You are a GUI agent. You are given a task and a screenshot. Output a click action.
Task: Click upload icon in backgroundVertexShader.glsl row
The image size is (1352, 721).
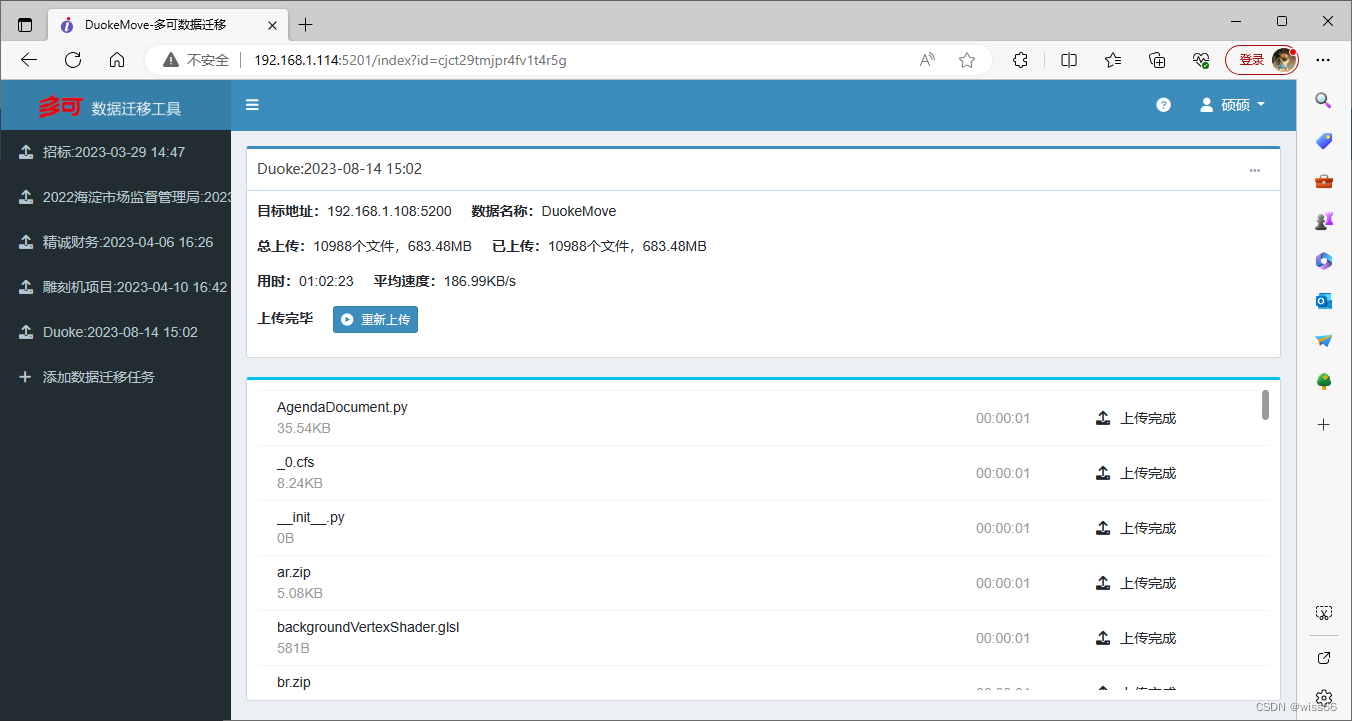point(1103,638)
